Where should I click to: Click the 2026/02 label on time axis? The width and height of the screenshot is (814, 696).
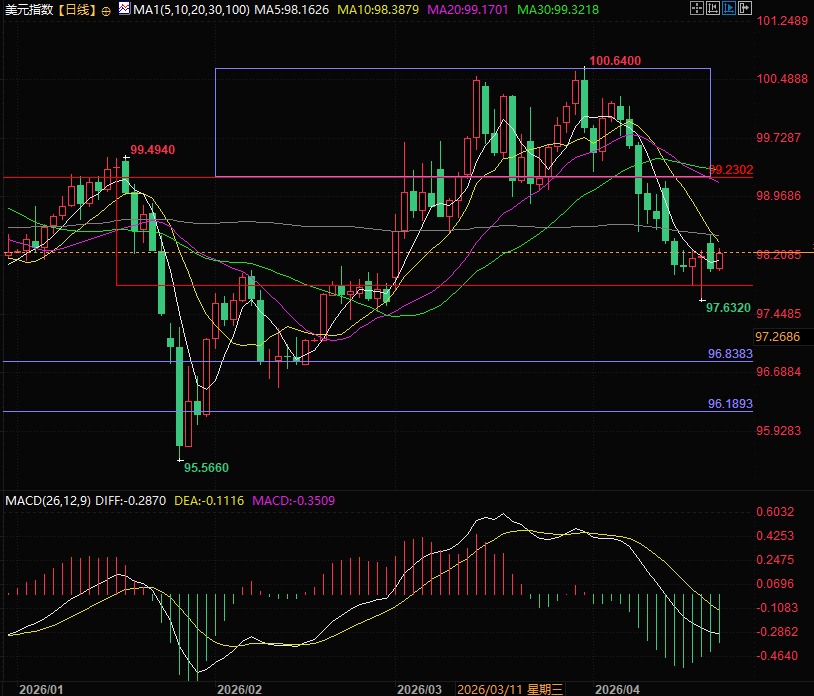[x=239, y=689]
